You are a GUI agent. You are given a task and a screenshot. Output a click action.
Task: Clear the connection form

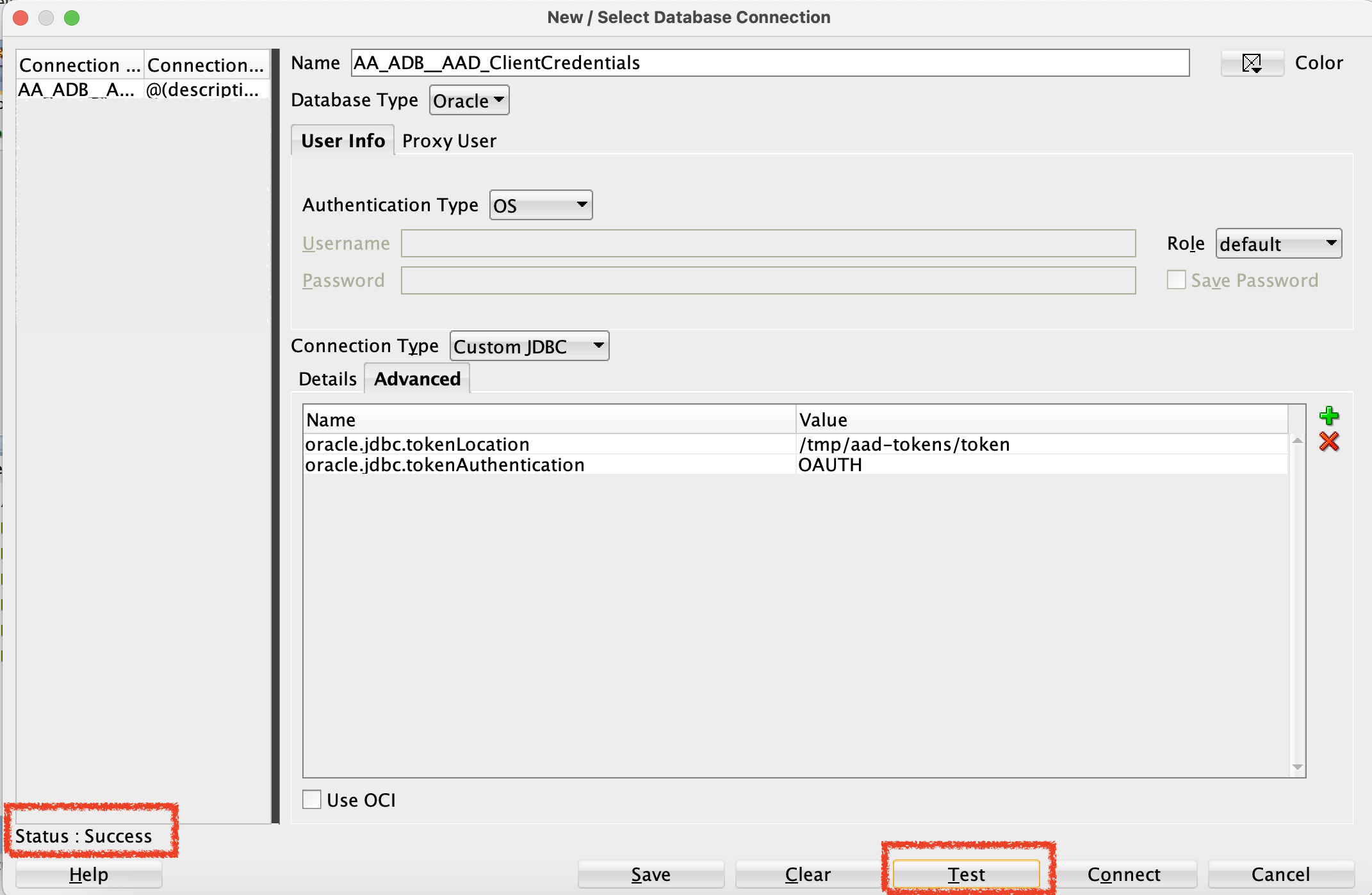coord(808,873)
